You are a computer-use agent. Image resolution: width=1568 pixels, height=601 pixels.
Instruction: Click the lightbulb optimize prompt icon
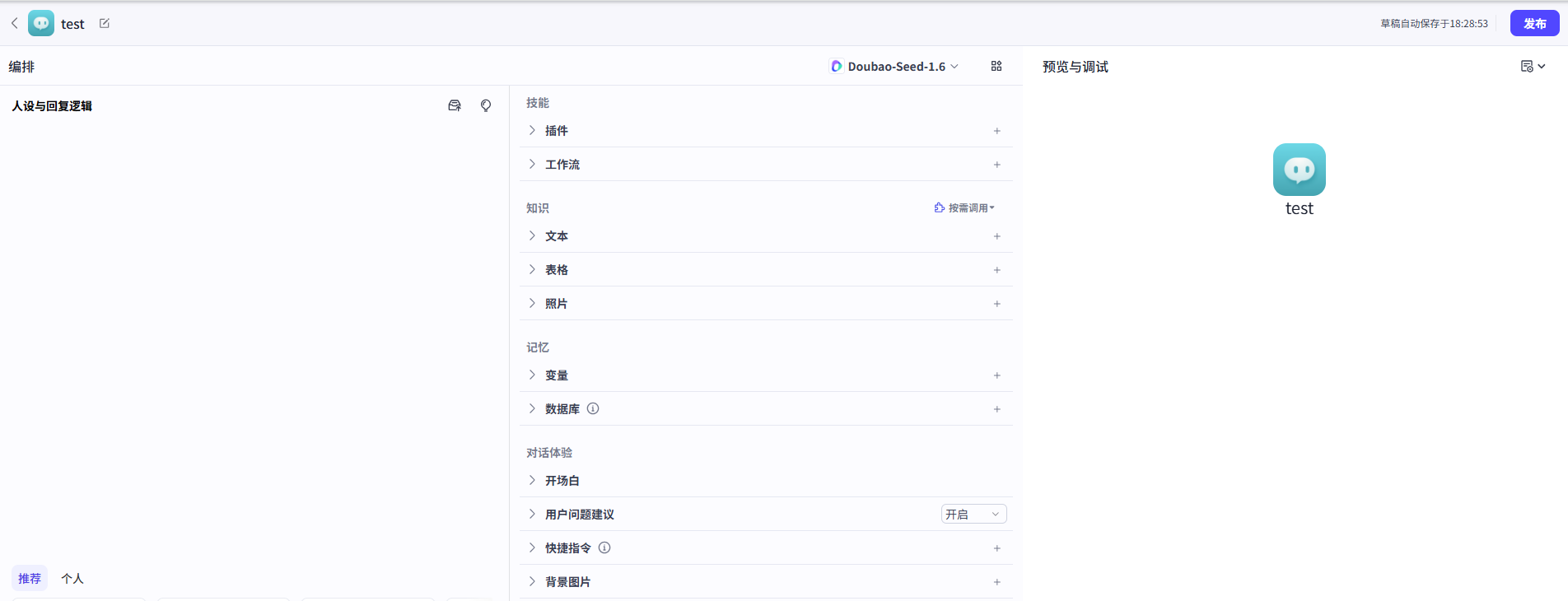pos(486,105)
